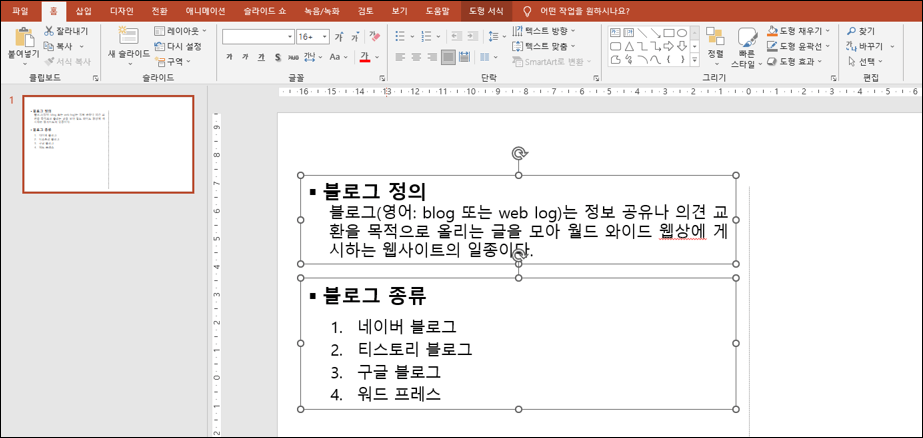
Task: Click distribute text alignment icon
Action: tap(464, 57)
